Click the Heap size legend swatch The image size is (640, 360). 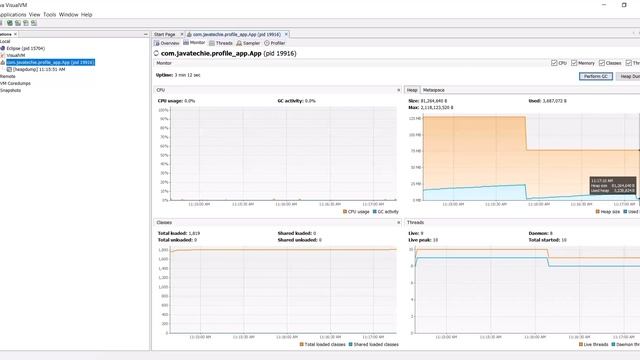click(x=598, y=211)
